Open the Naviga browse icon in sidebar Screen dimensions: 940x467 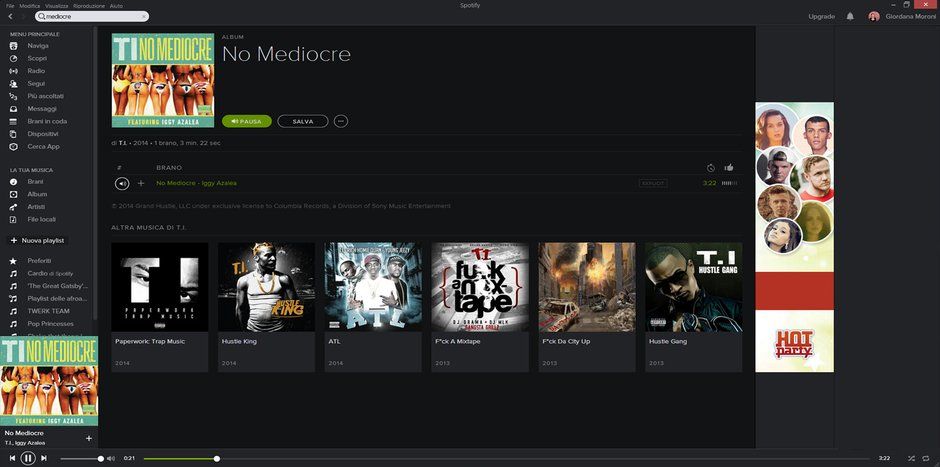pos(13,46)
